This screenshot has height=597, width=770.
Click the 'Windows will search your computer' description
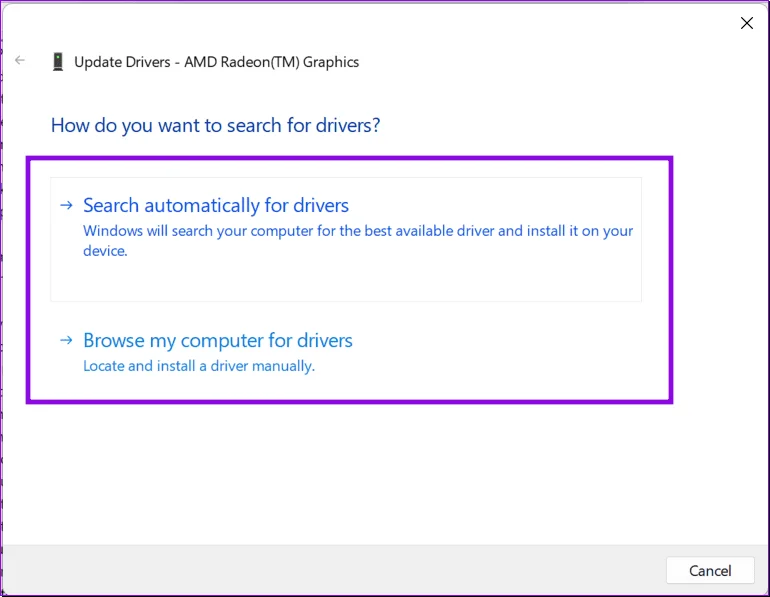point(358,241)
